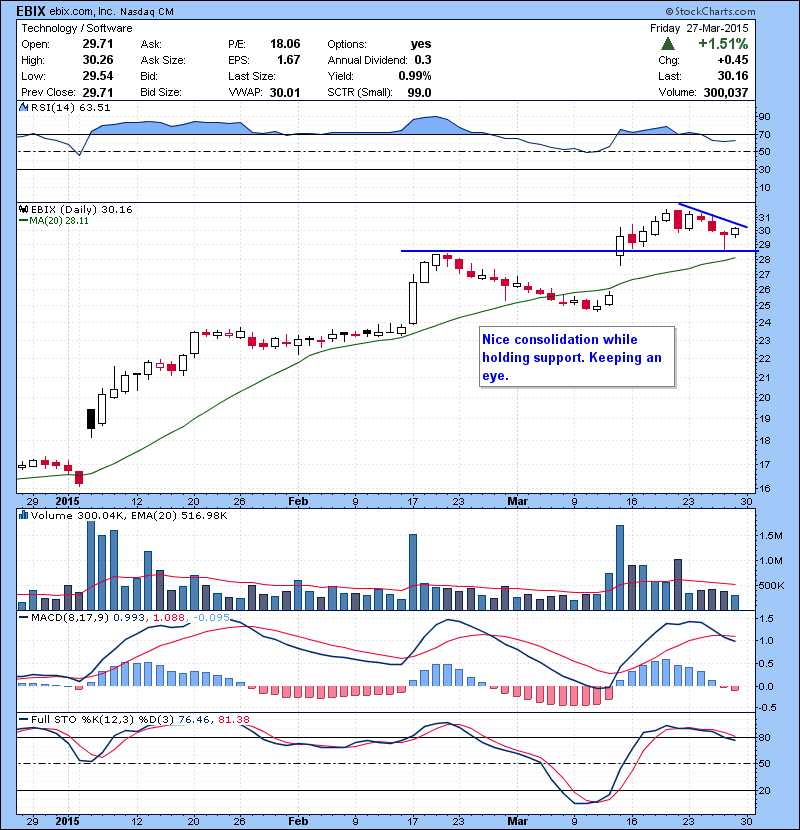Select the MACD value 0.993
This screenshot has height=830, width=800.
(x=129, y=617)
